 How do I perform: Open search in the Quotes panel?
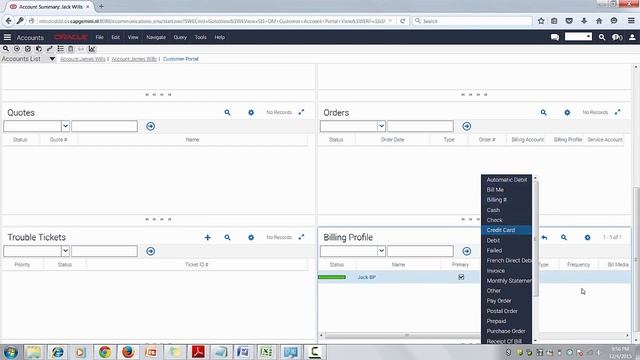[227, 112]
